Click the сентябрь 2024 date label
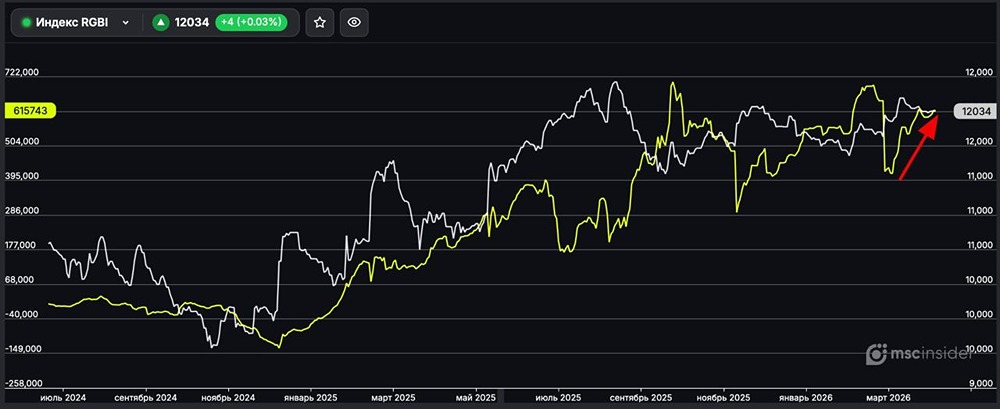Screen dimensions: 1000x409 point(147,397)
